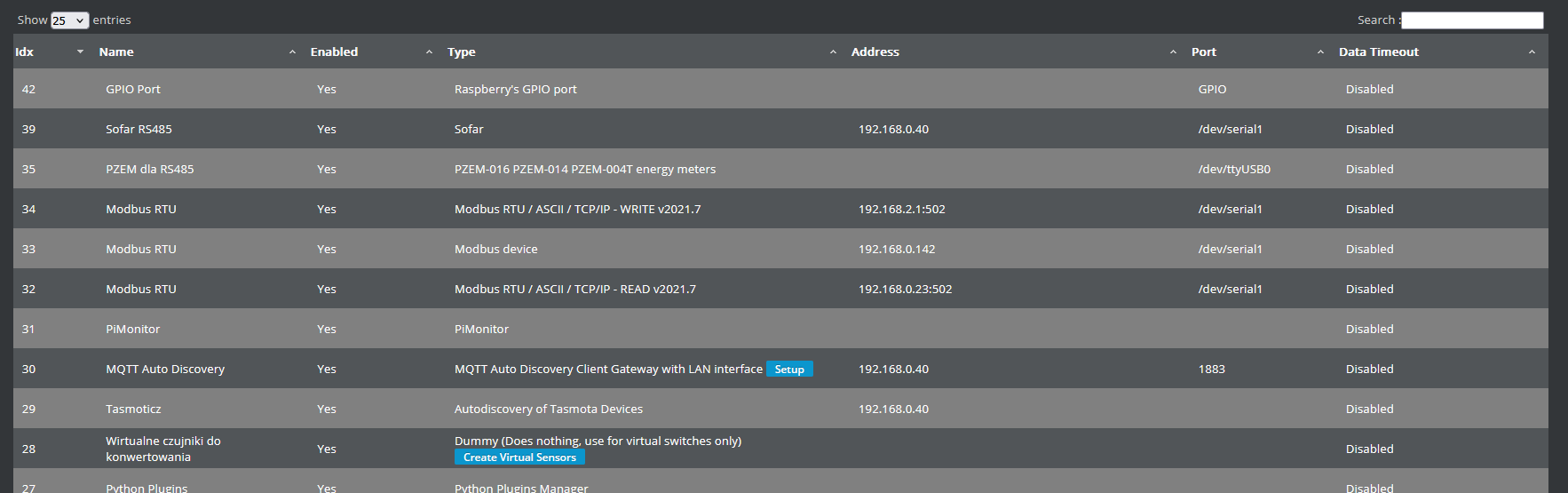Screen dimensions: 1568x493
Task: Open the Show entries count dropdown
Action: pos(69,20)
